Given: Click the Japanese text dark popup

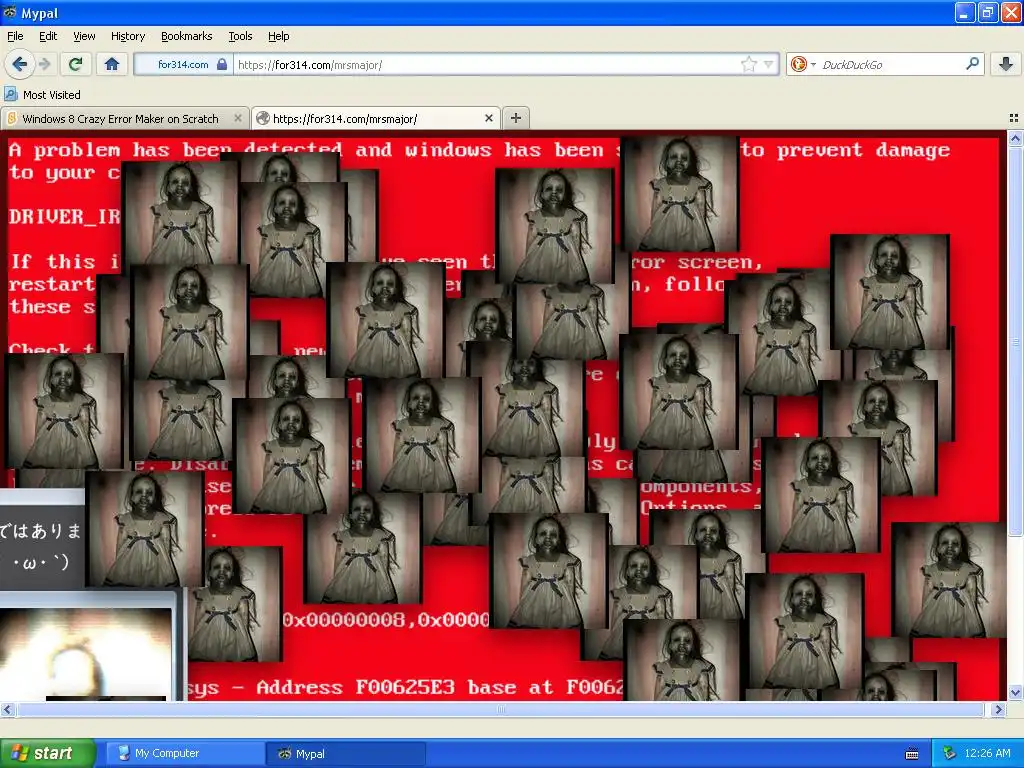Looking at the screenshot, I should [x=42, y=545].
